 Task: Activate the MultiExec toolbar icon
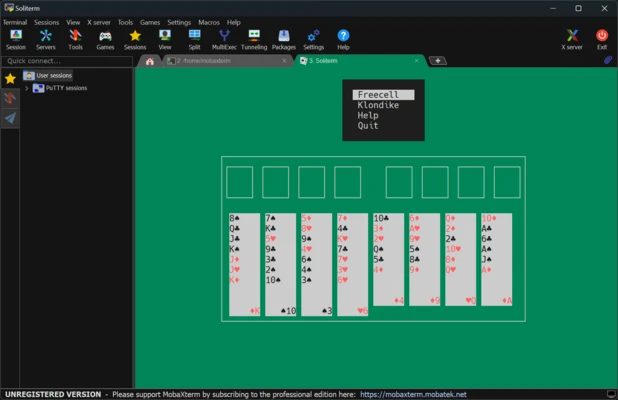tap(224, 40)
